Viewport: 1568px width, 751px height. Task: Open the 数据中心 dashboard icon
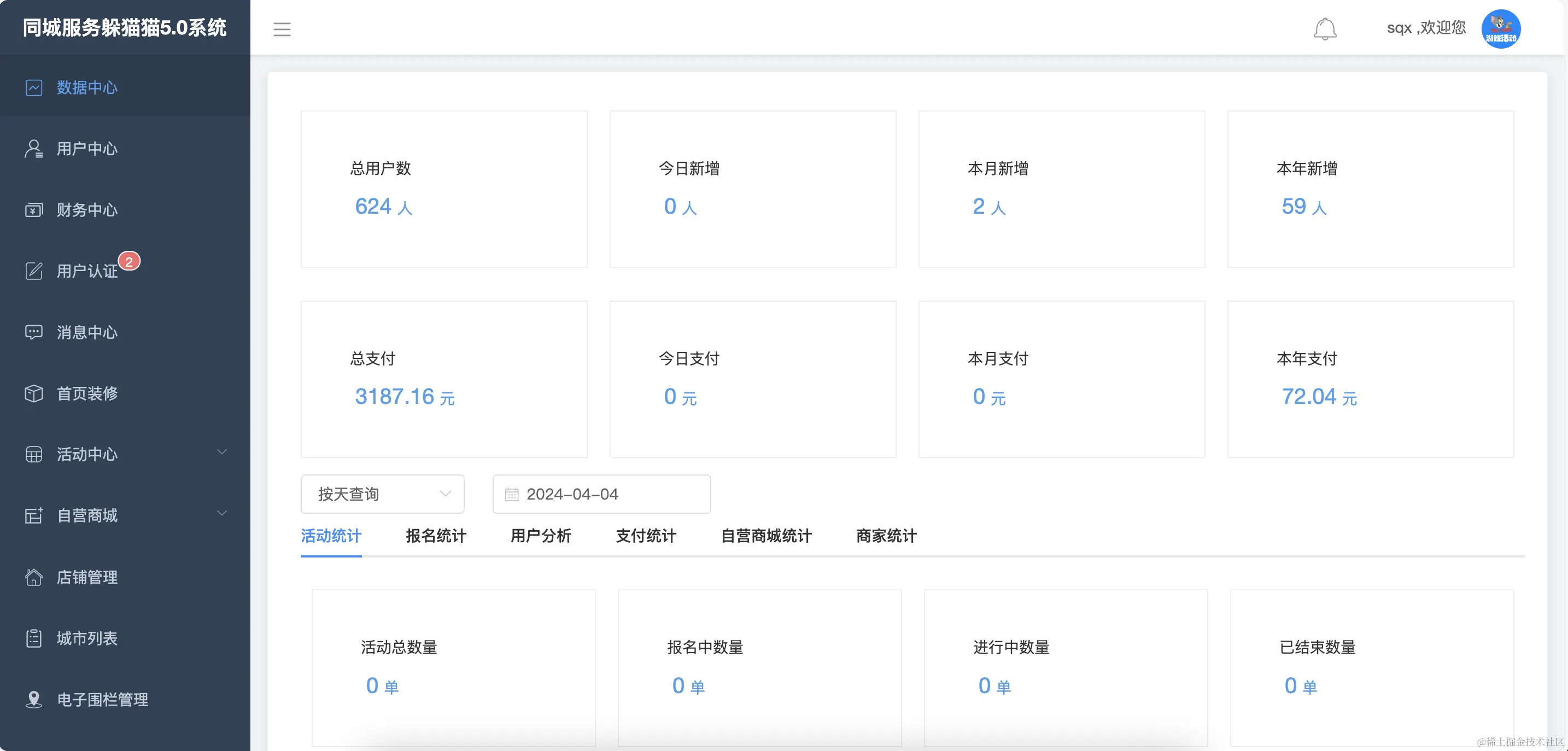pyautogui.click(x=33, y=87)
